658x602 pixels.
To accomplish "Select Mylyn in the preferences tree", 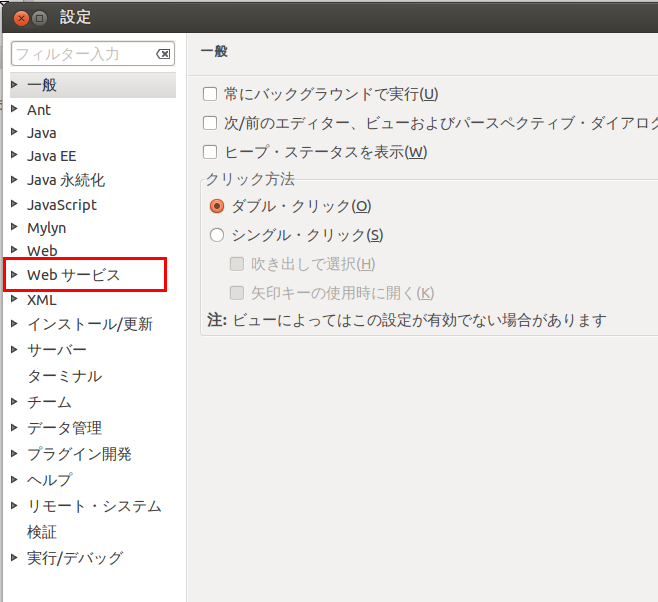I will [x=46, y=228].
